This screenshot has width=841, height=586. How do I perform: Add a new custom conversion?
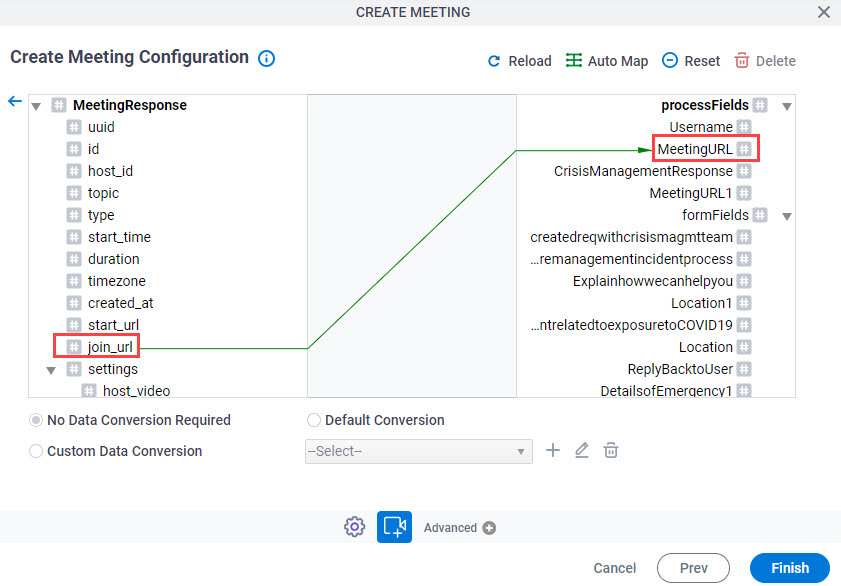[x=553, y=450]
